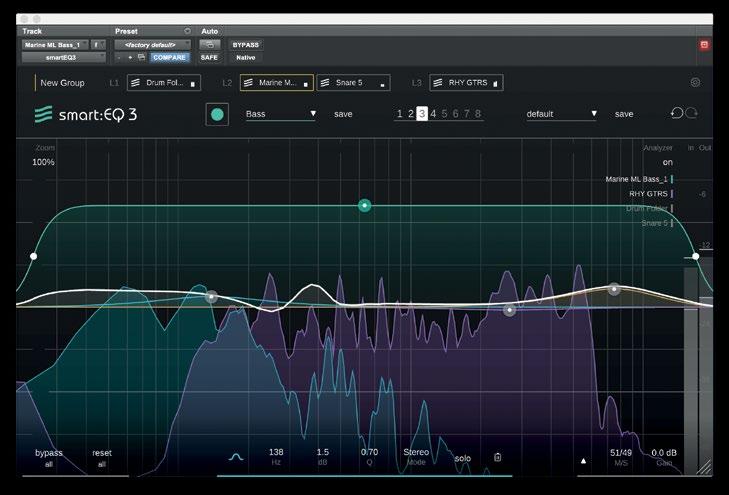729x495 pixels.
Task: Click the small circle icon beside Preset
Action: [x=187, y=31]
